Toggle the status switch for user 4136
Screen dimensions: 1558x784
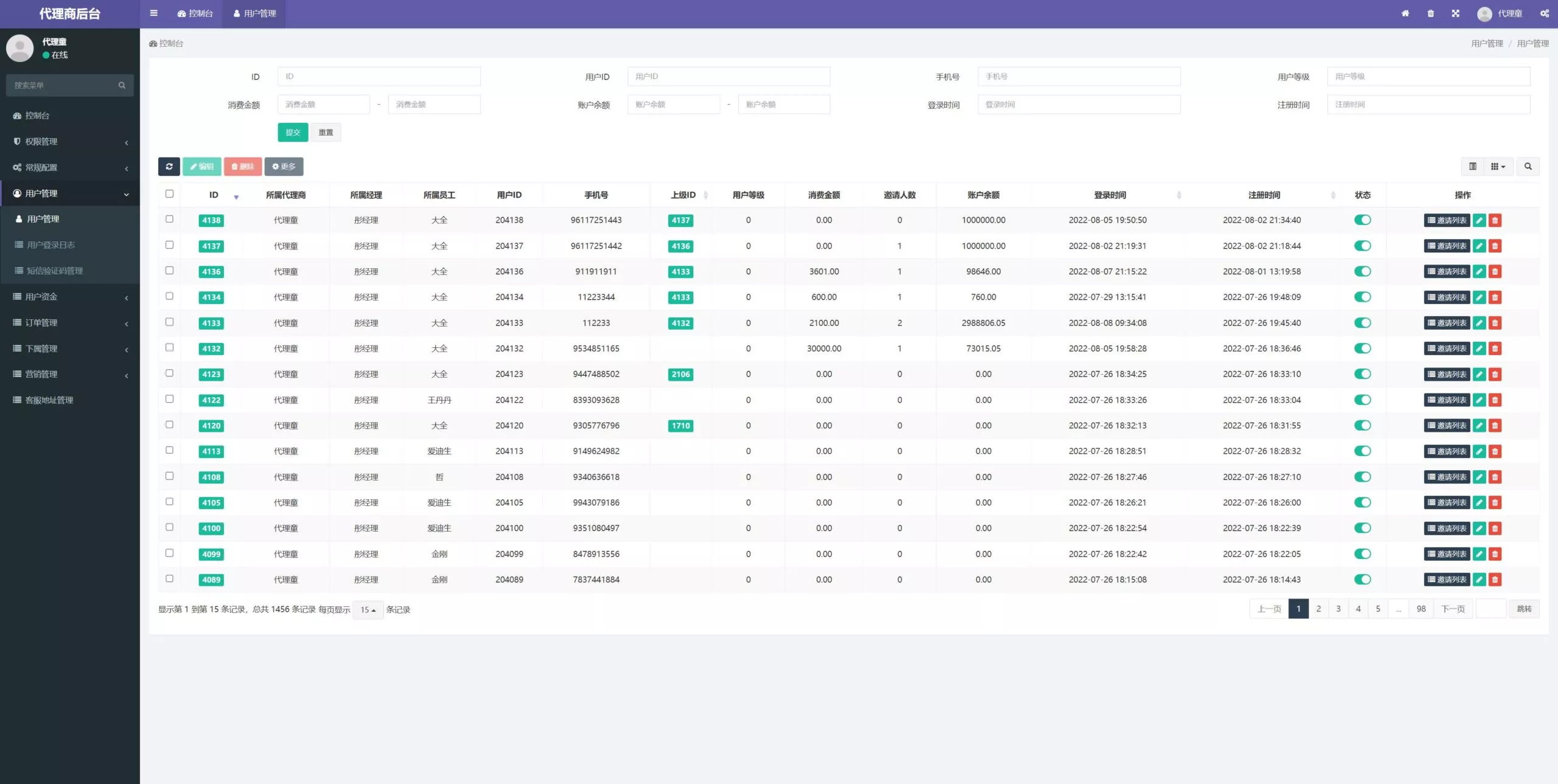(1362, 271)
